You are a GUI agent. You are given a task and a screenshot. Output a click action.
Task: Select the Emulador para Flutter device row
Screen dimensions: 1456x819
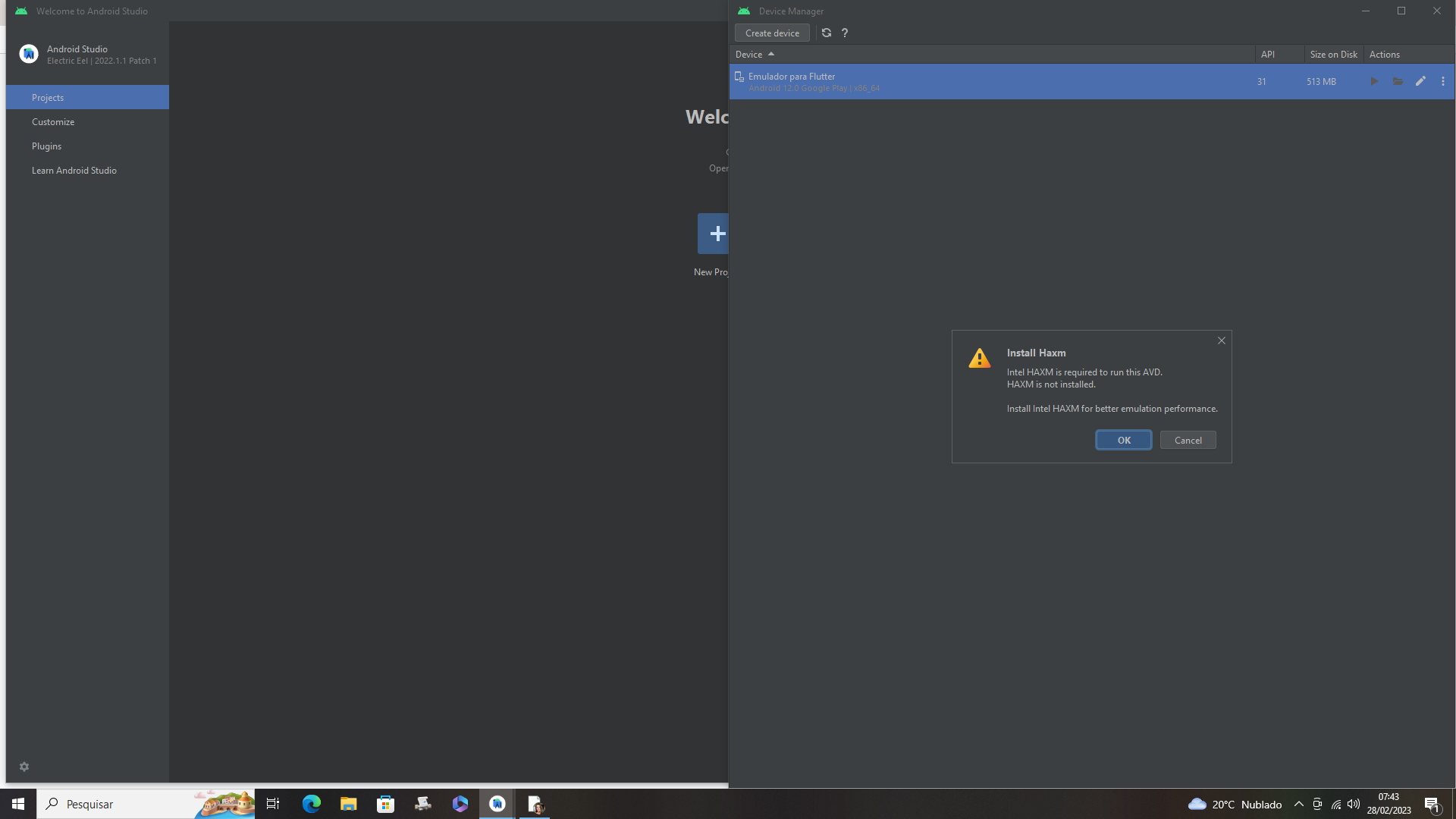click(1091, 81)
